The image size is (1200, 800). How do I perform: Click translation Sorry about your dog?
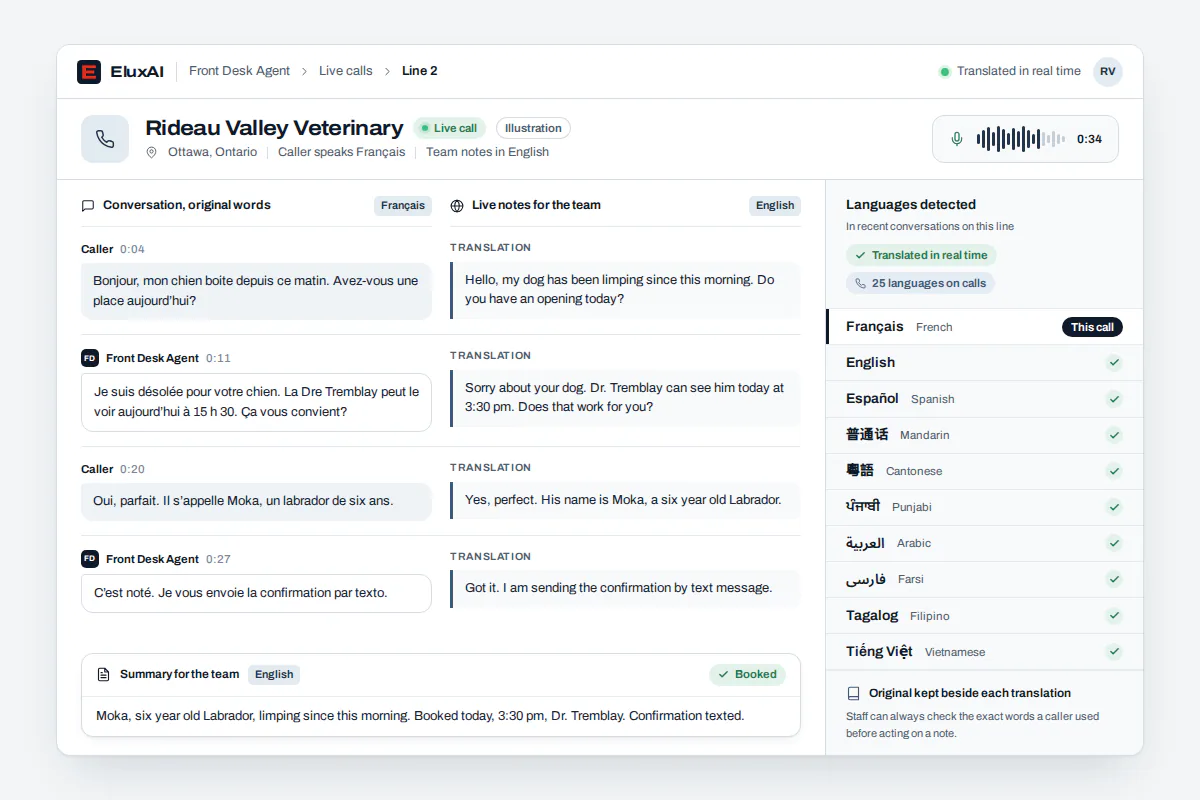click(x=625, y=398)
